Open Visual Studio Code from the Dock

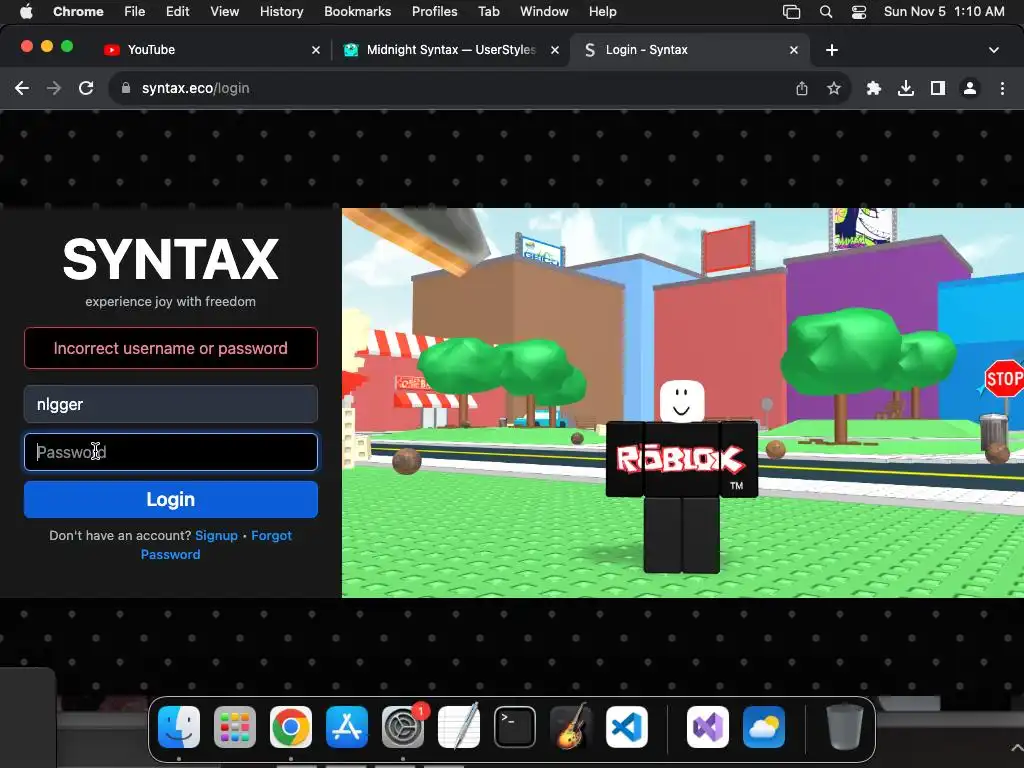pos(627,727)
